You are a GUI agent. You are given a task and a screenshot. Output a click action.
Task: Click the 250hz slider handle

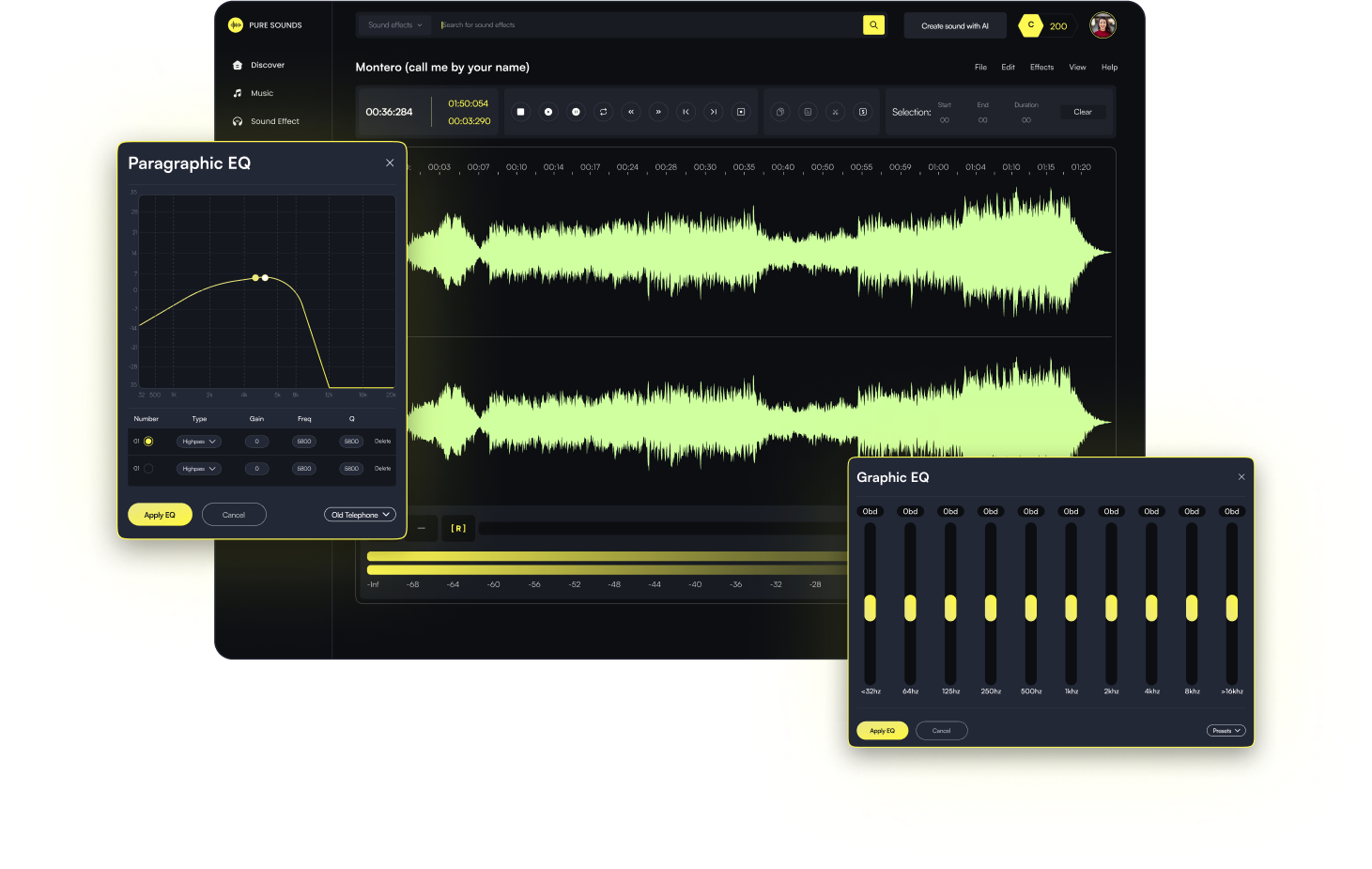click(x=991, y=608)
